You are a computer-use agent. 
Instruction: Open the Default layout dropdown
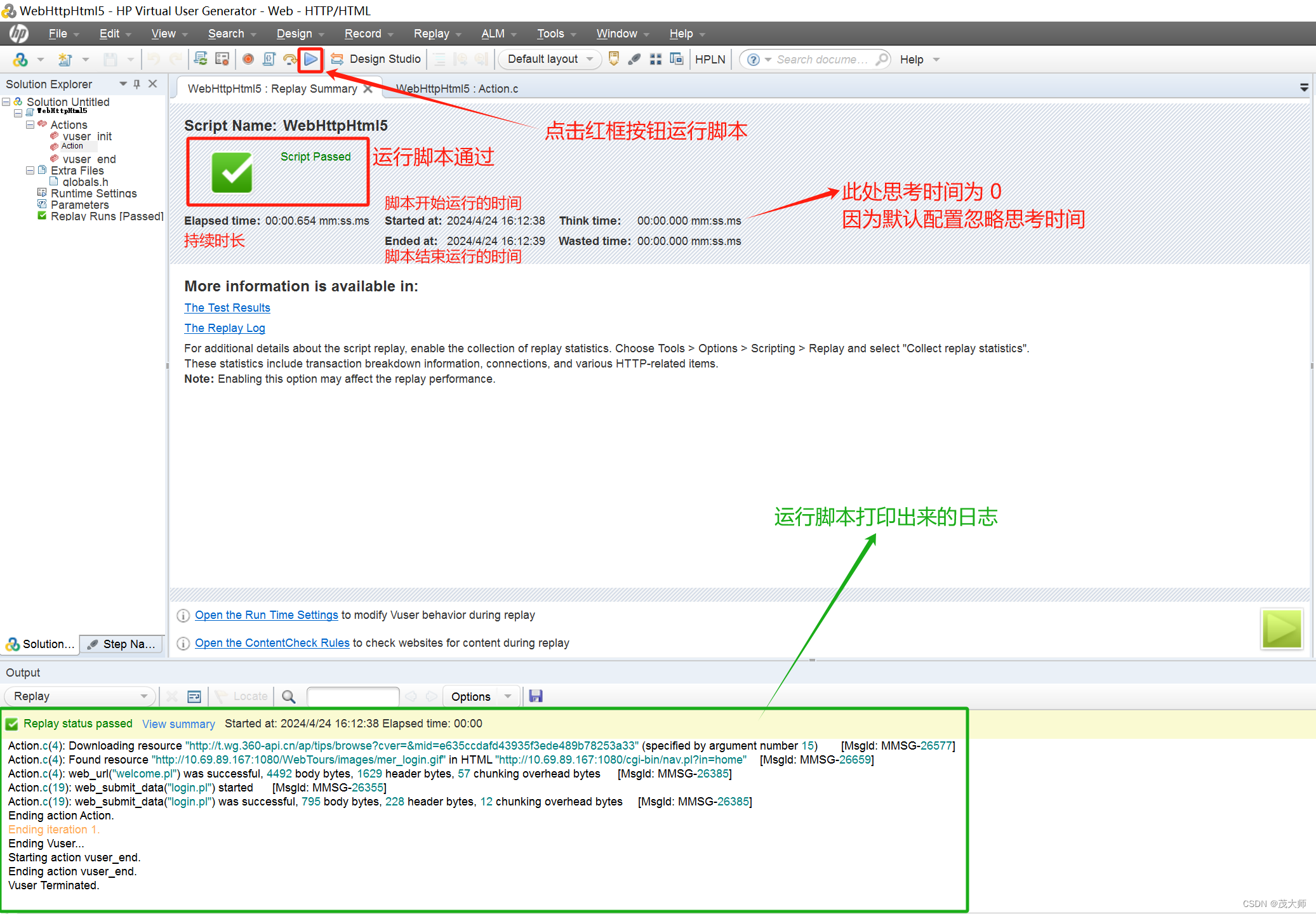(590, 59)
